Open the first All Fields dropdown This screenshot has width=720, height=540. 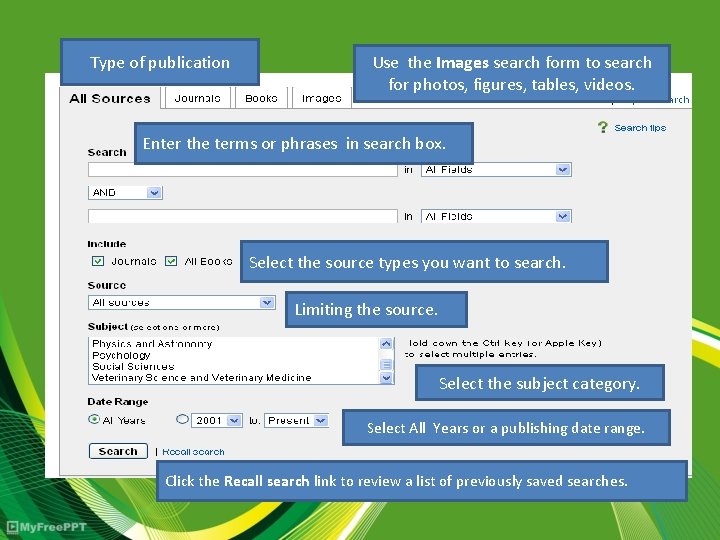pos(496,169)
